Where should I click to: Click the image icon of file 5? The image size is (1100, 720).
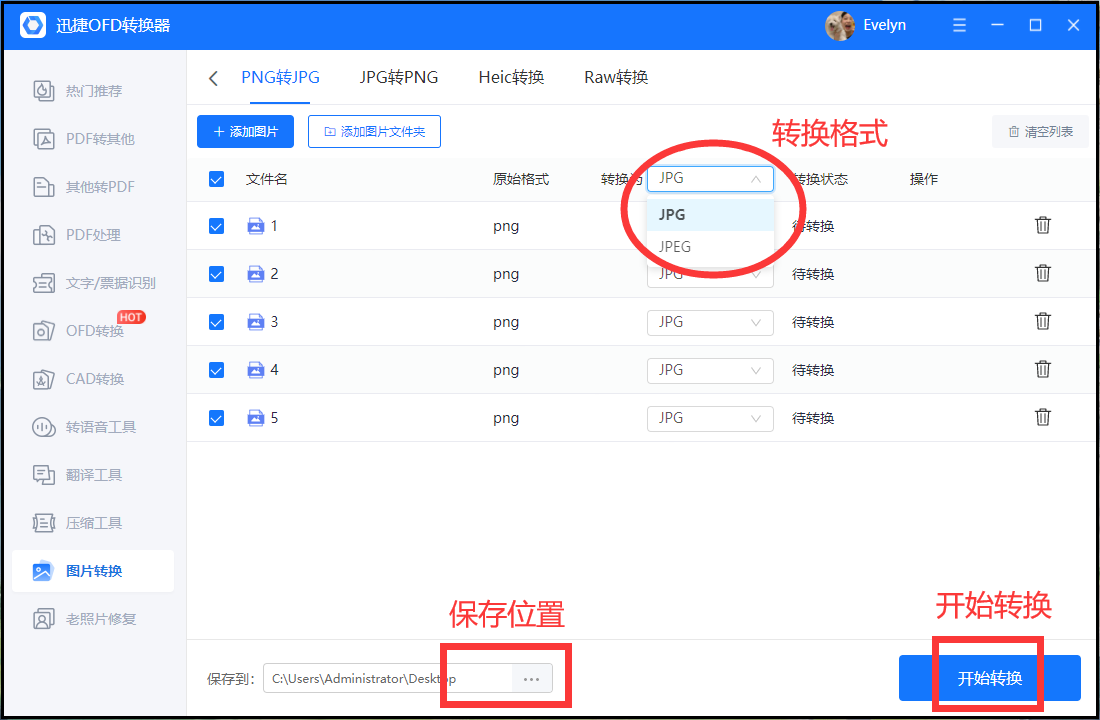click(256, 418)
